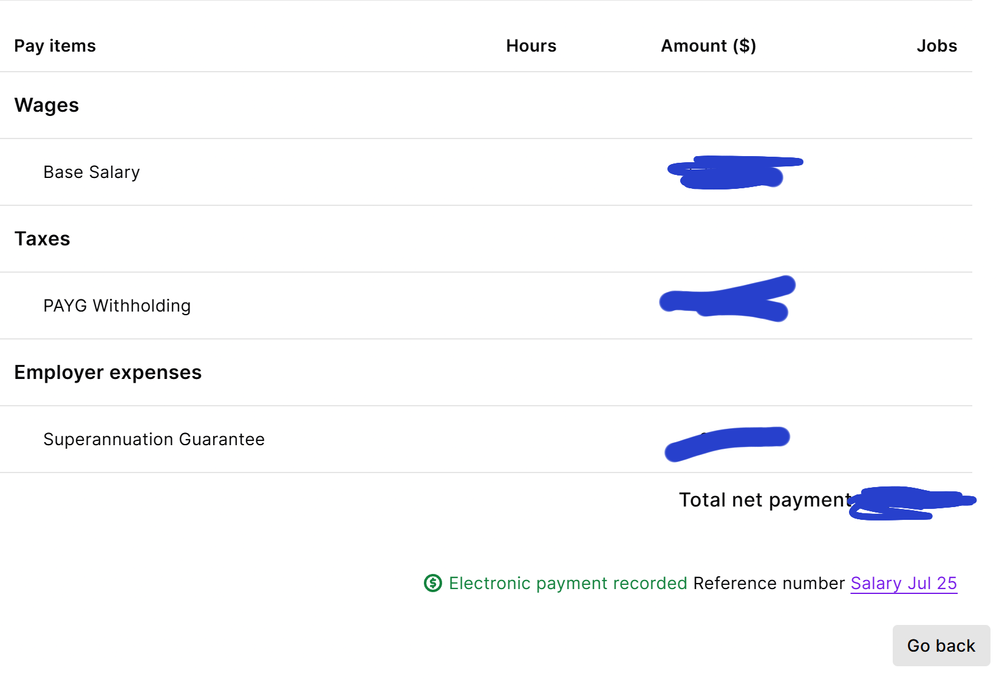
Task: Select the Hours column header
Action: coord(531,46)
